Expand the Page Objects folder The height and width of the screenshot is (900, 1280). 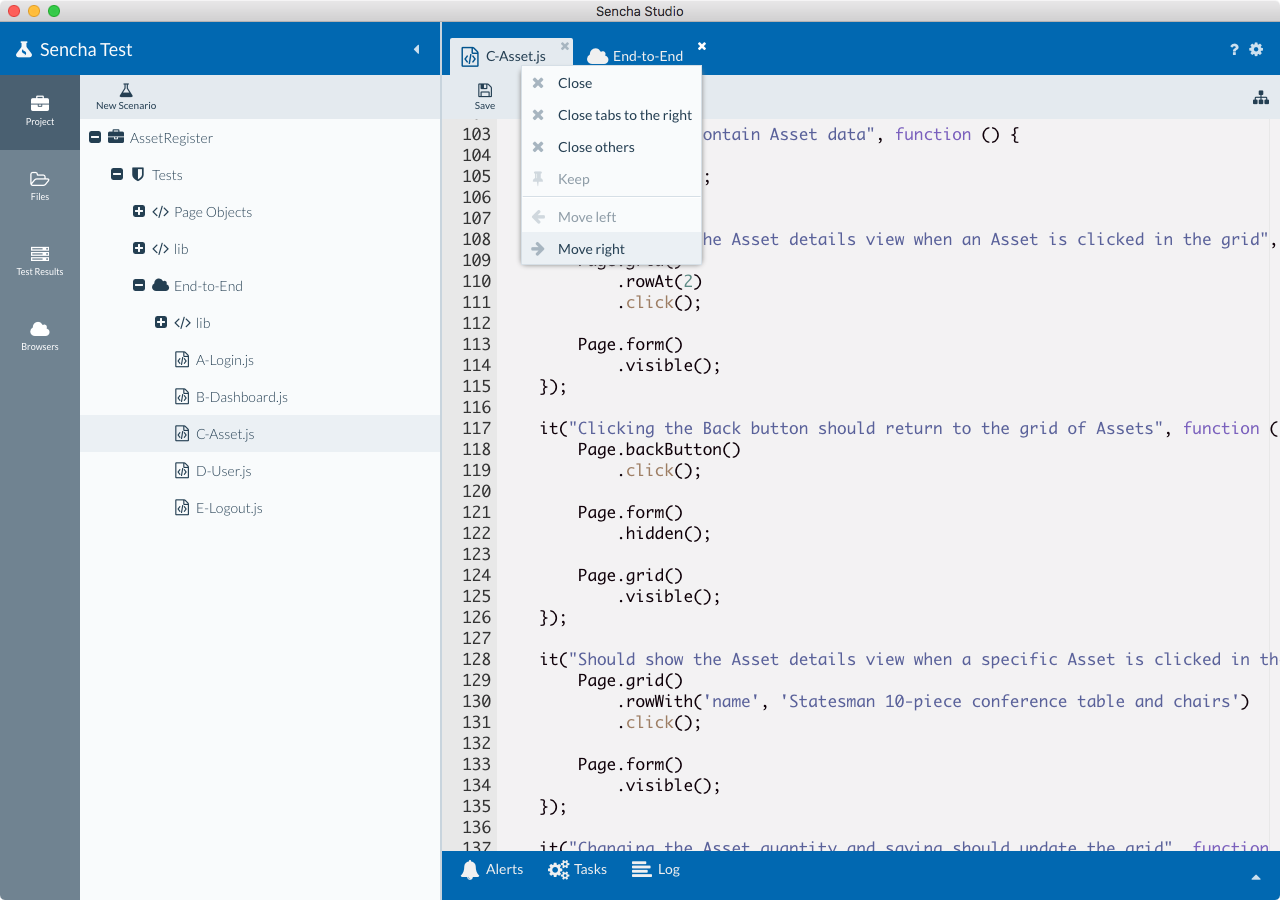click(x=139, y=212)
